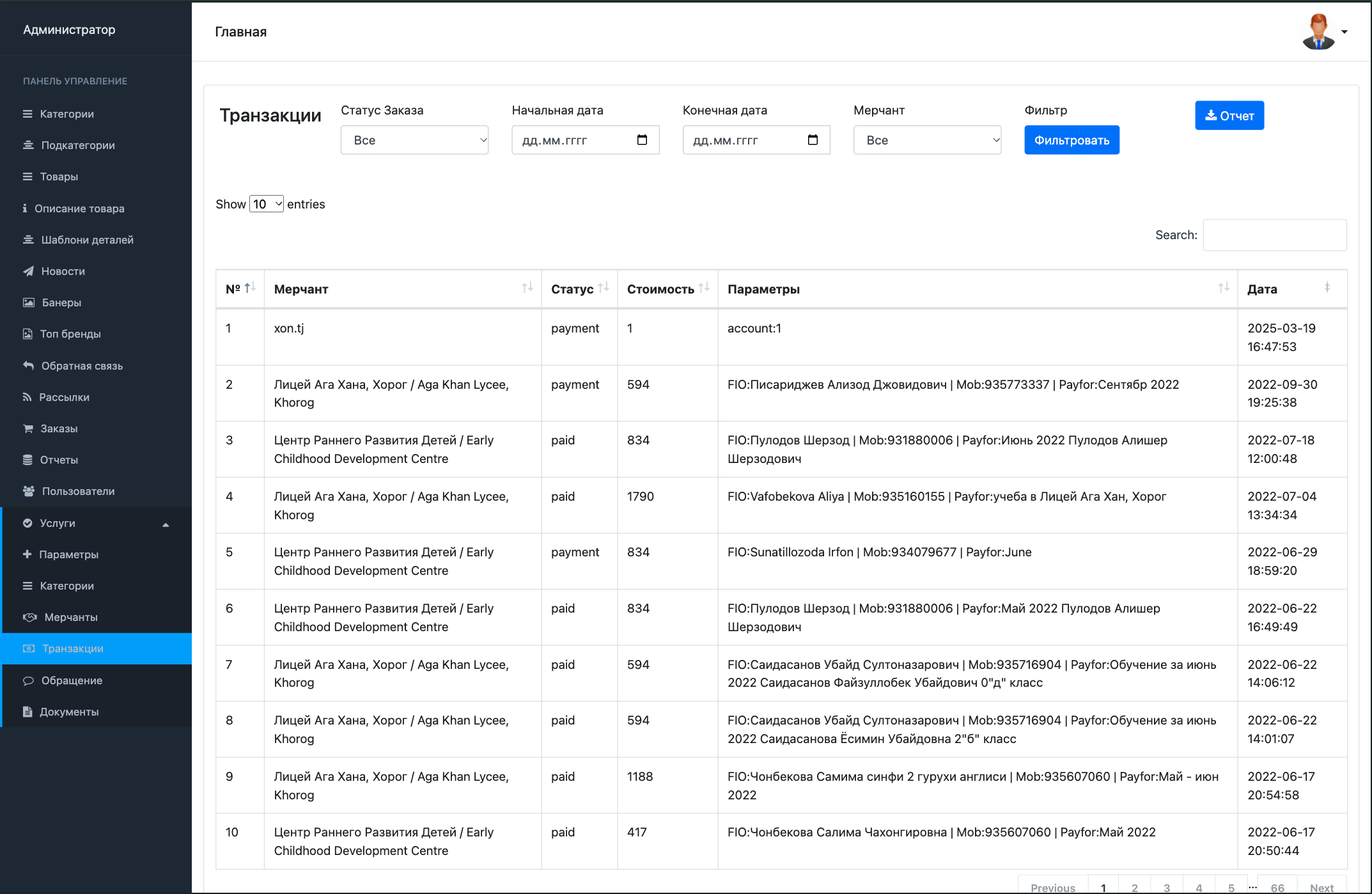Image resolution: width=1372 pixels, height=894 pixels.
Task: Open Конечная дата calendar picker
Action: coord(813,140)
